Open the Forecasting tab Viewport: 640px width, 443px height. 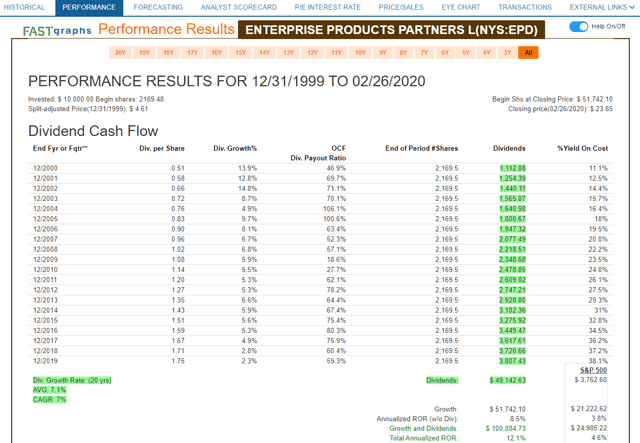(x=158, y=7)
